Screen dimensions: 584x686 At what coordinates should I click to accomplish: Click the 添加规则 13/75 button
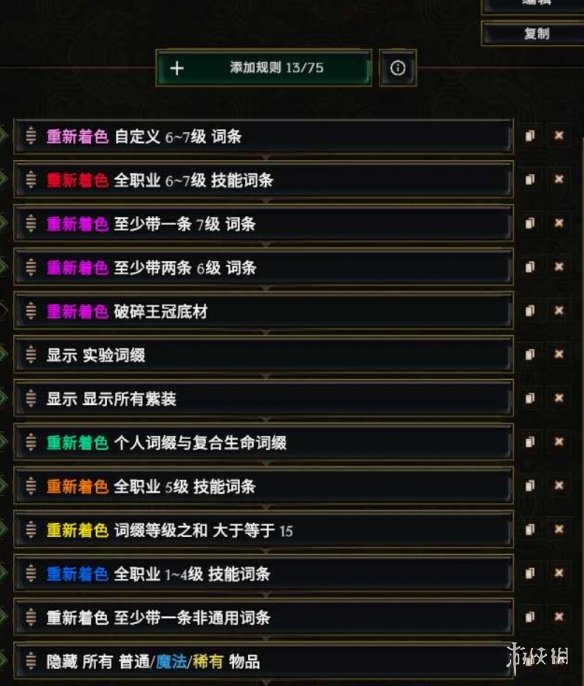click(264, 68)
